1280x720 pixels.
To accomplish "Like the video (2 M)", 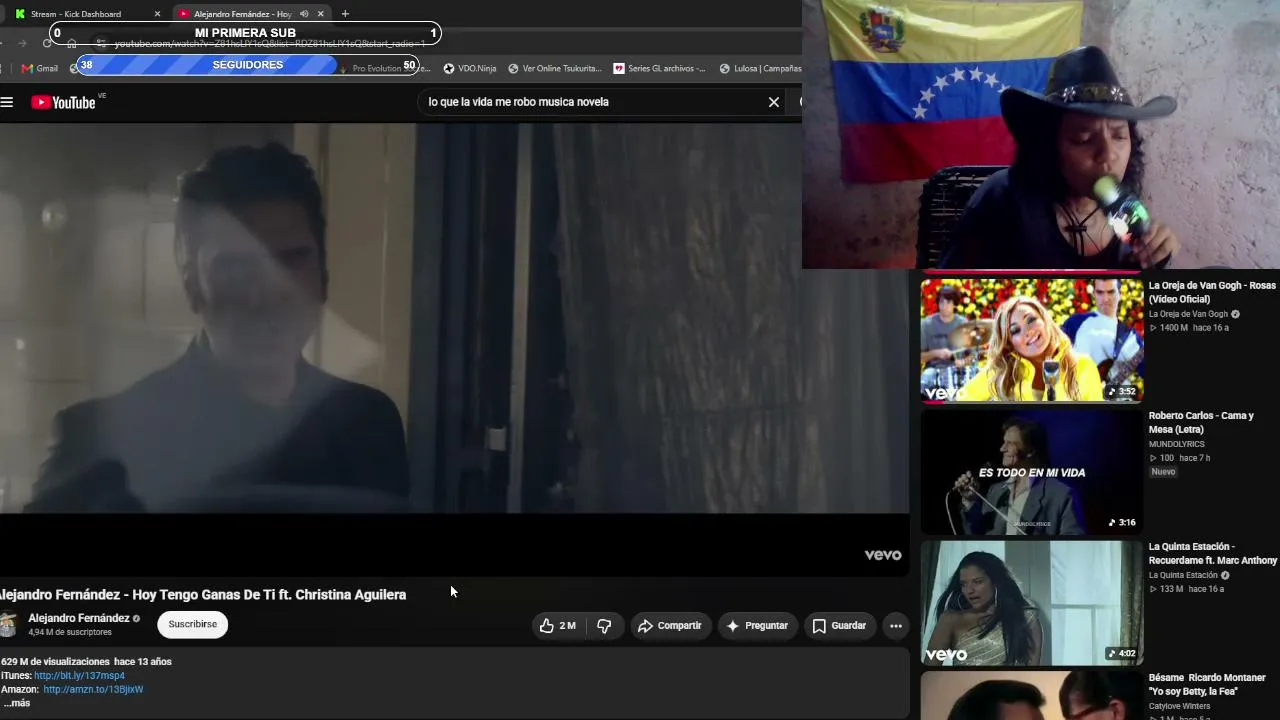I will pyautogui.click(x=557, y=626).
